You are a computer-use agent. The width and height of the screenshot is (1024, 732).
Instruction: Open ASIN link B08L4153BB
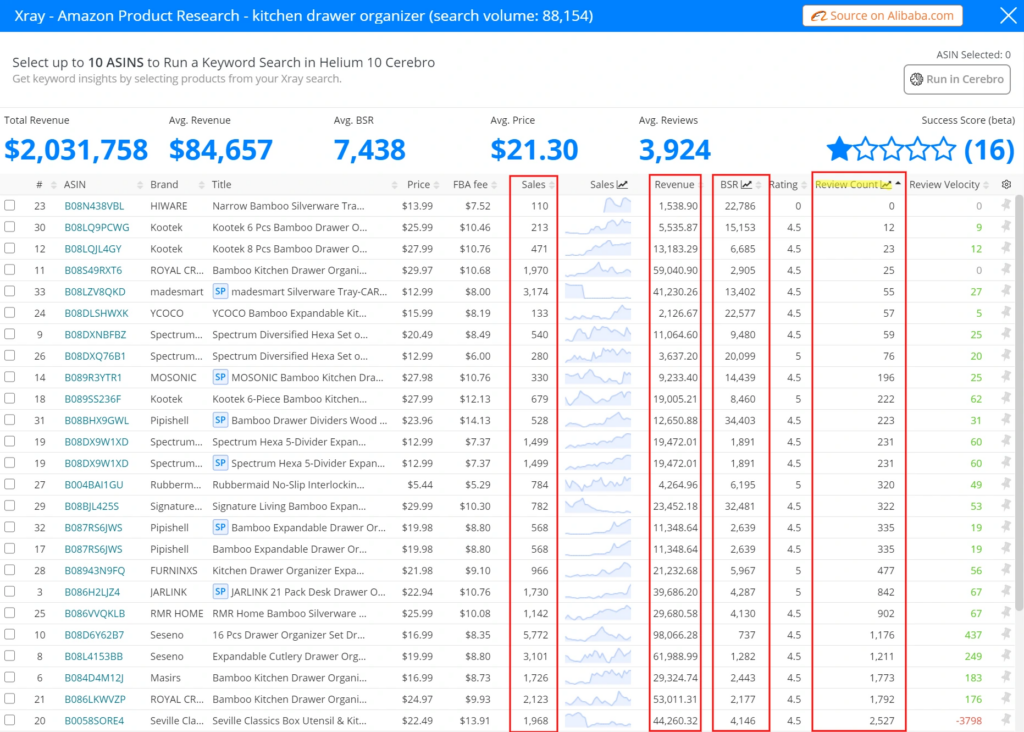(93, 656)
